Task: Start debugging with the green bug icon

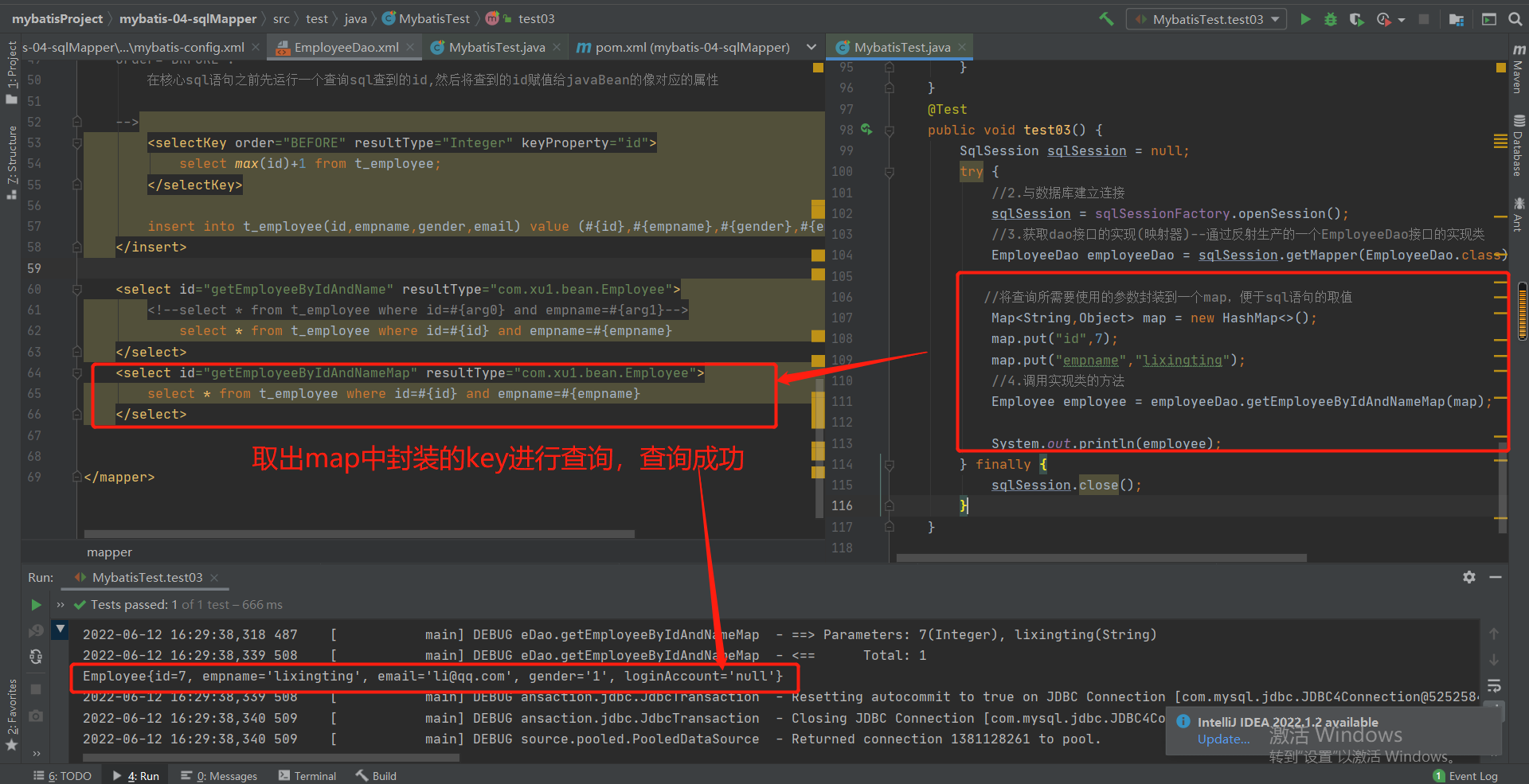Action: [x=1331, y=19]
